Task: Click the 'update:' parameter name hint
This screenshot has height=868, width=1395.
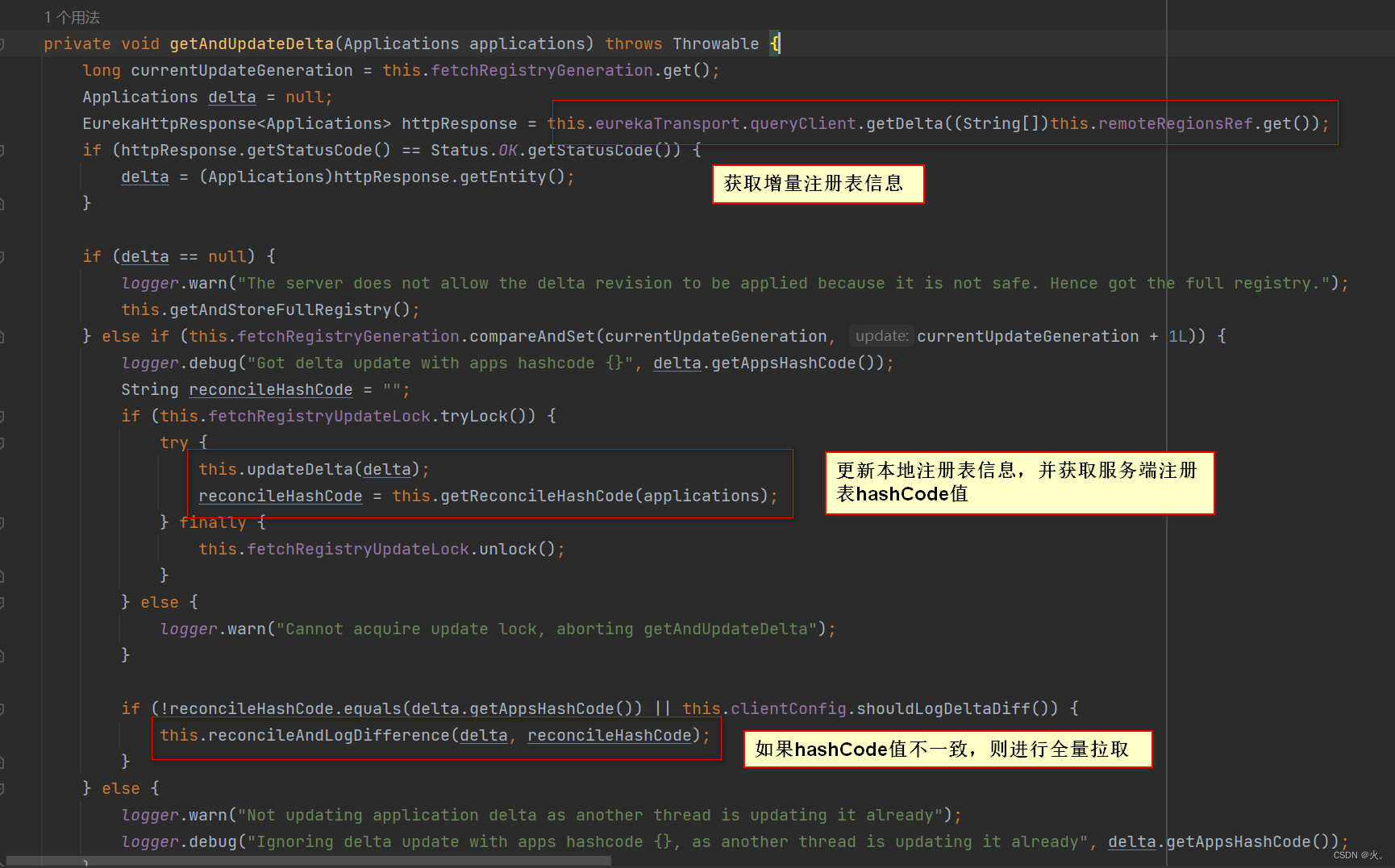Action: 881,335
